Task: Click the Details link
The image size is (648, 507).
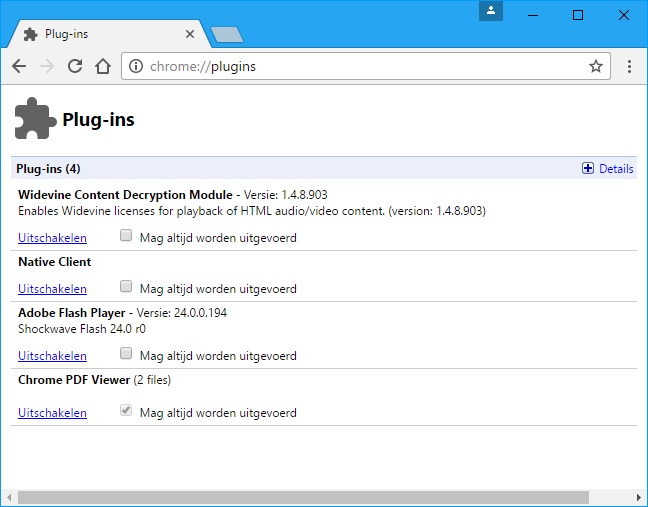Action: point(616,169)
